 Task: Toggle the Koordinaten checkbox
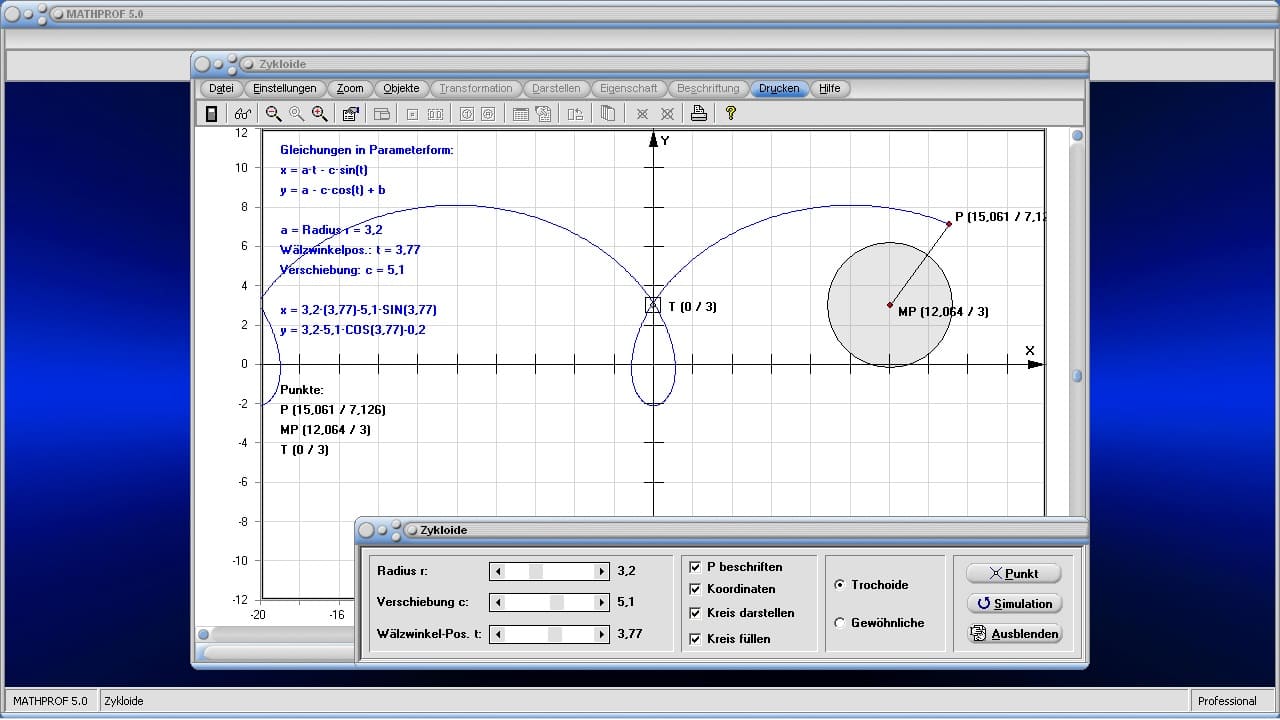point(695,589)
